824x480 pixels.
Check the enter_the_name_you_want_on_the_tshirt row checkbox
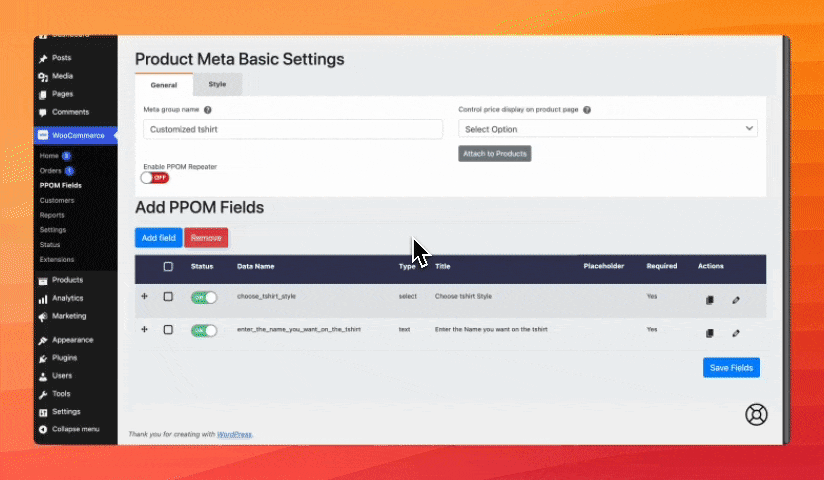pyautogui.click(x=168, y=330)
